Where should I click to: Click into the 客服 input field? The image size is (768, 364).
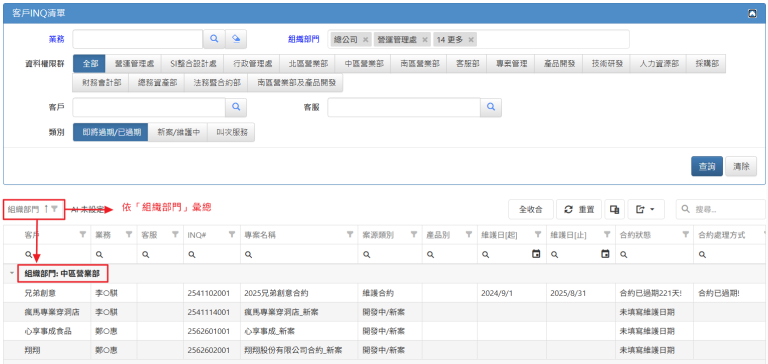point(404,107)
